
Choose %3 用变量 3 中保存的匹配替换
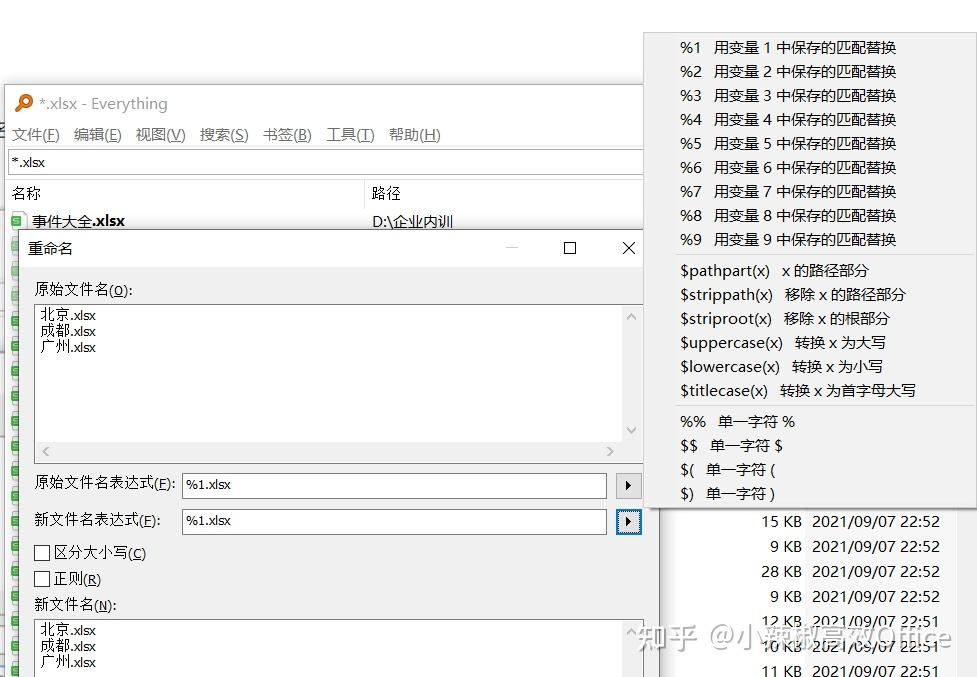tap(788, 96)
